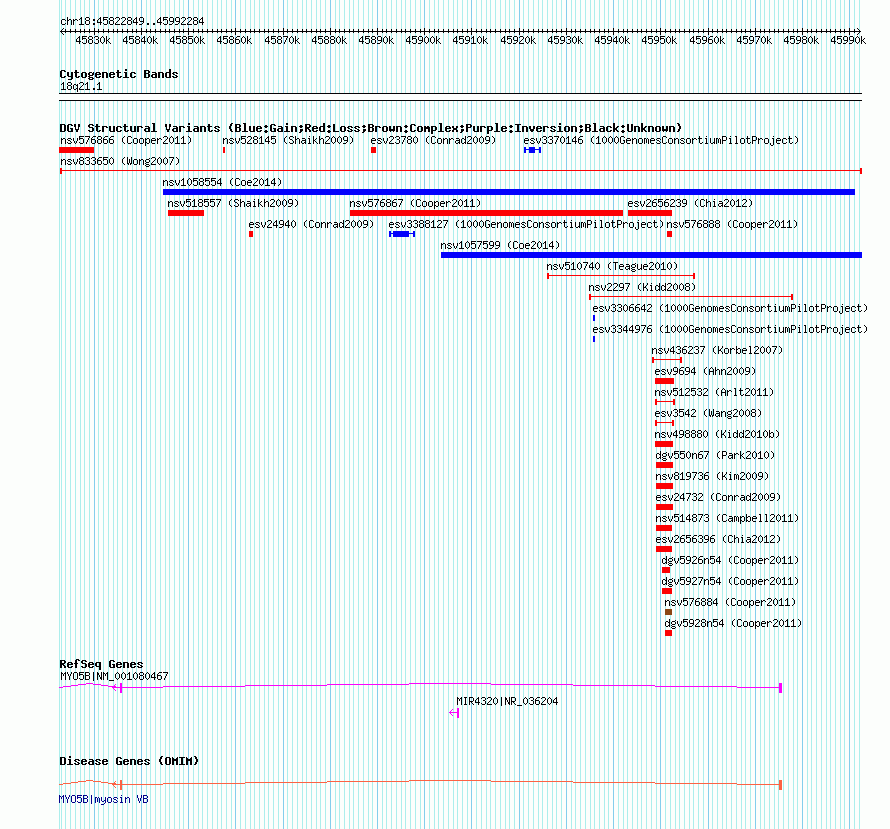Image resolution: width=890 pixels, height=829 pixels.
Task: Click the red nsv576867 loss bar
Action: [x=486, y=213]
